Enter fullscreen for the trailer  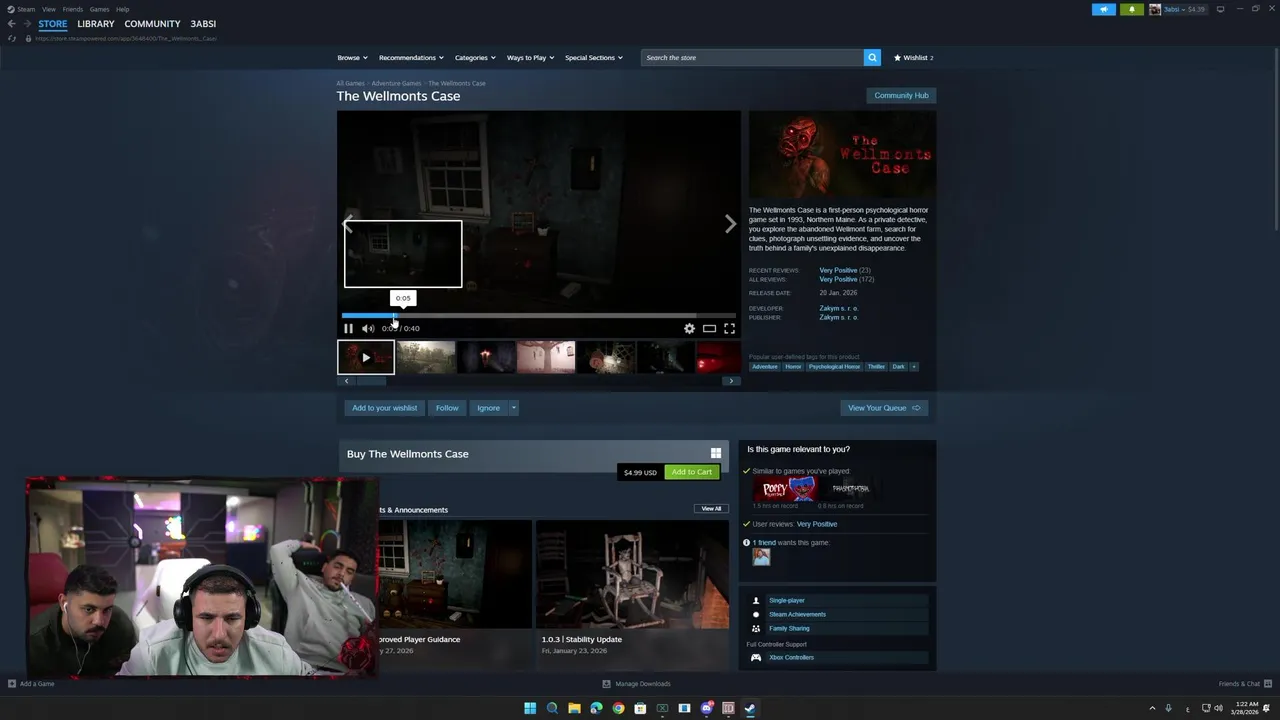click(729, 328)
